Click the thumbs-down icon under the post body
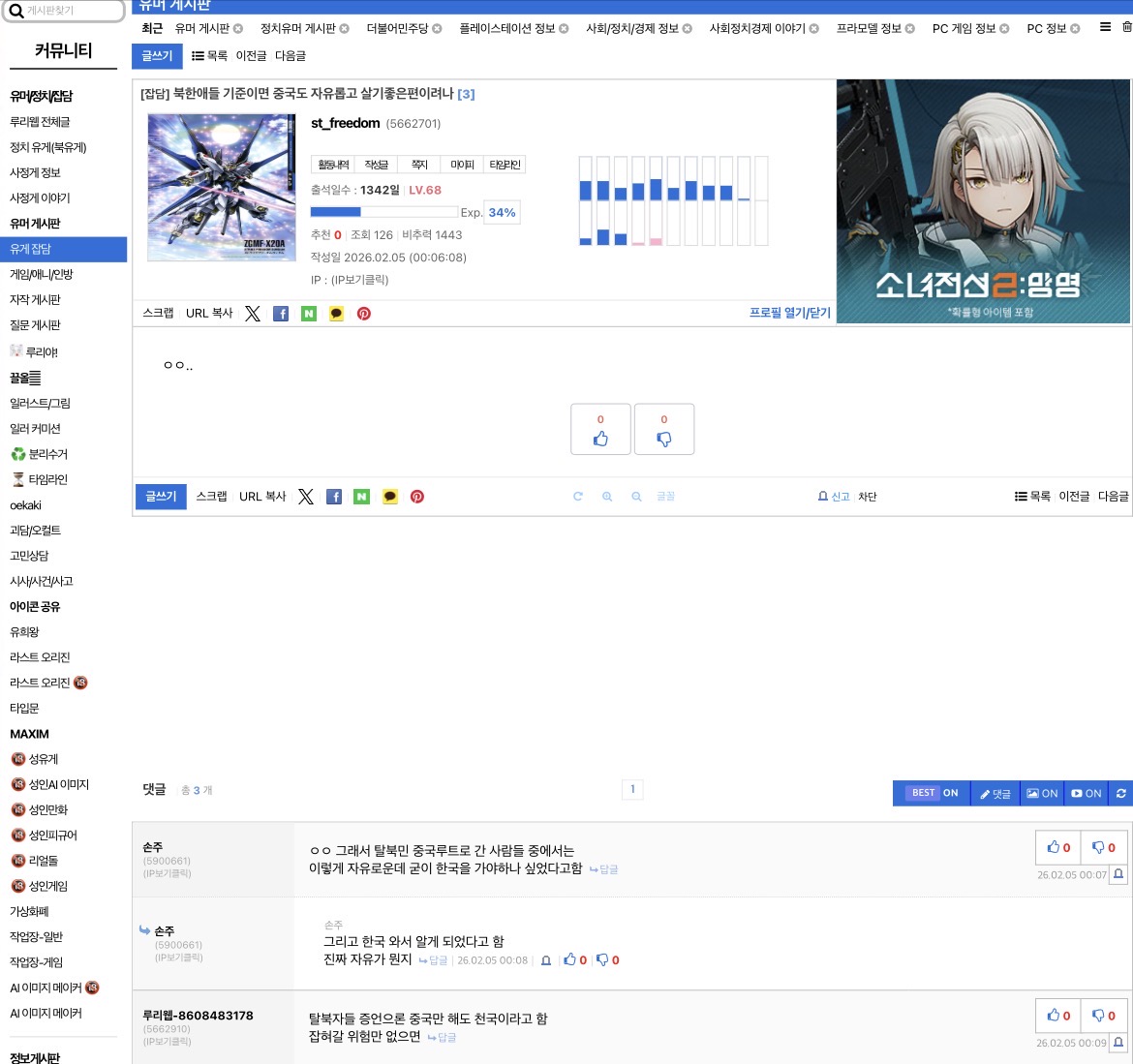 point(663,439)
